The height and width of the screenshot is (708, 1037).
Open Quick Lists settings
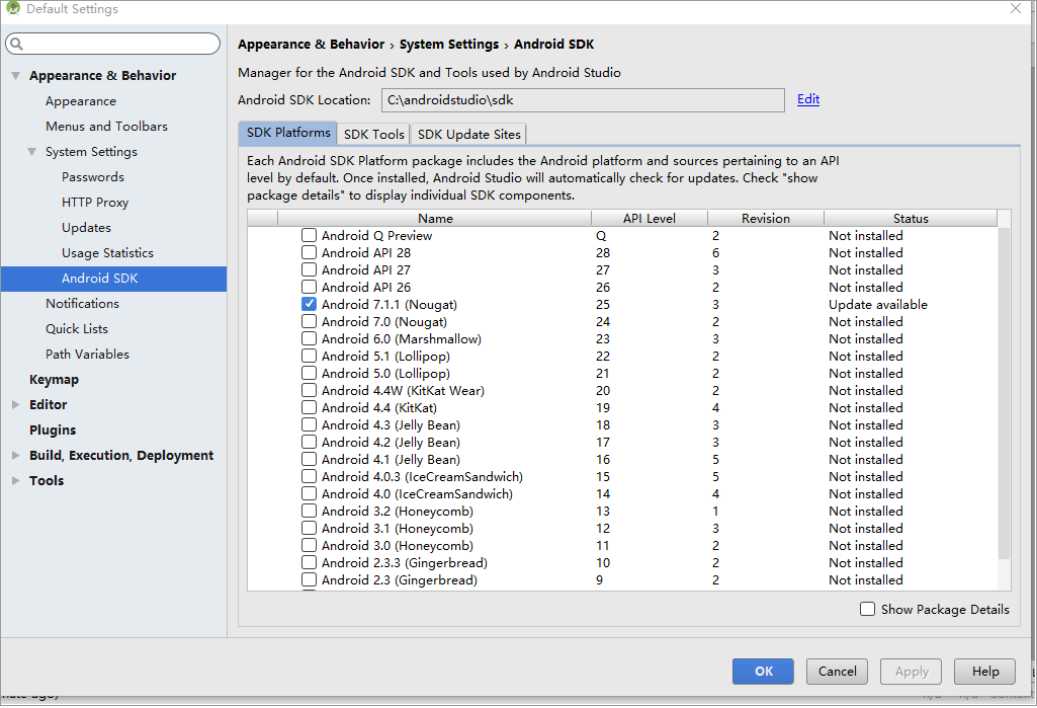[x=76, y=329]
